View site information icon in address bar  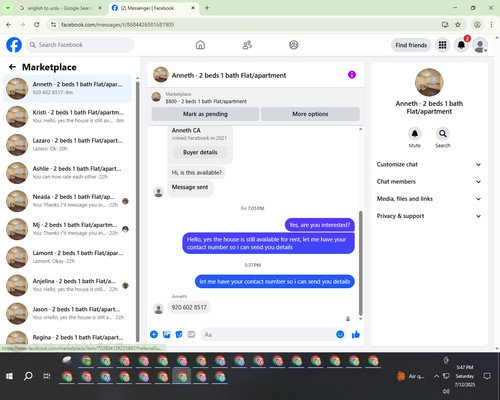tap(53, 25)
